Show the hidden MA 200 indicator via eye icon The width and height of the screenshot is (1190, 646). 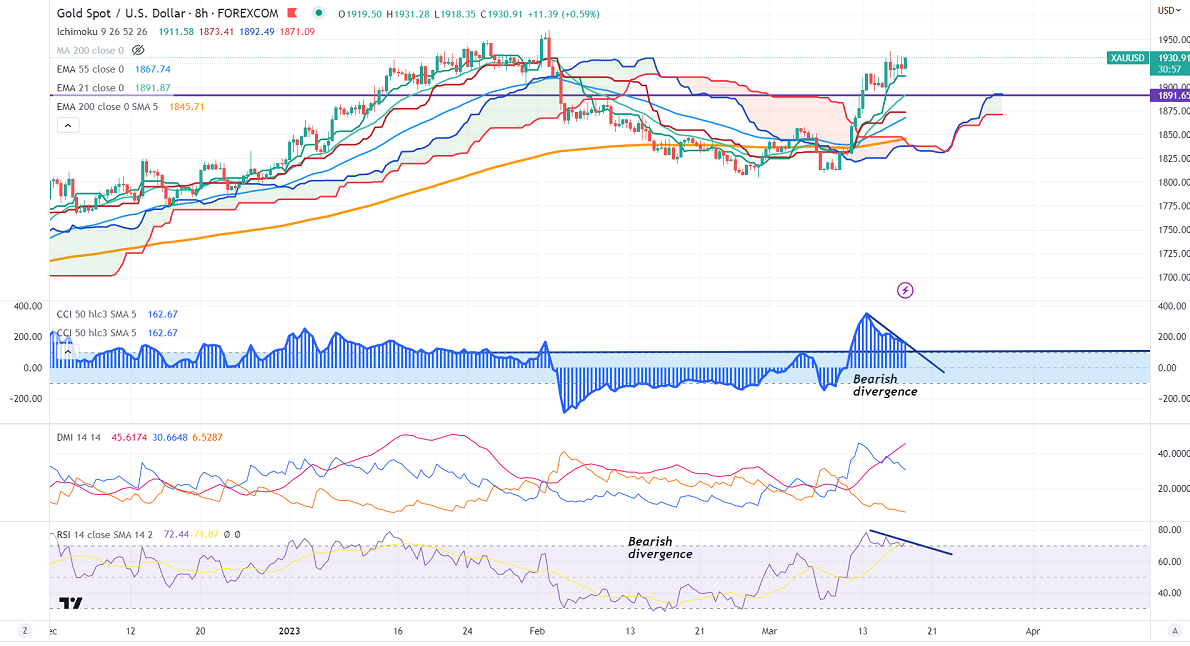[139, 50]
